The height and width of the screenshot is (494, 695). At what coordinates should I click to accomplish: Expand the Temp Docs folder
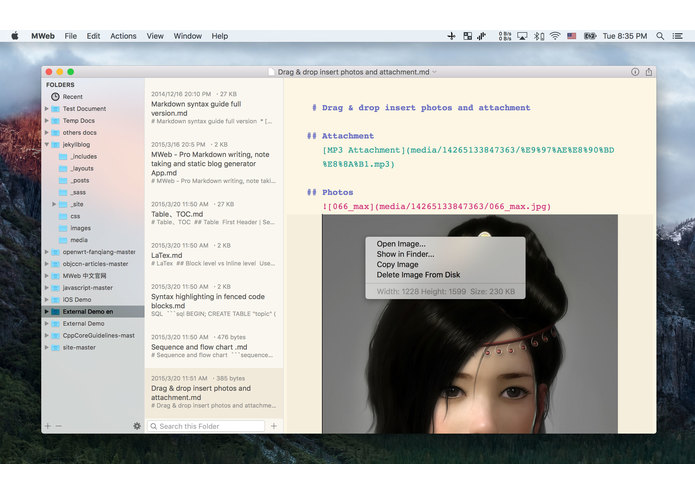pyautogui.click(x=47, y=121)
